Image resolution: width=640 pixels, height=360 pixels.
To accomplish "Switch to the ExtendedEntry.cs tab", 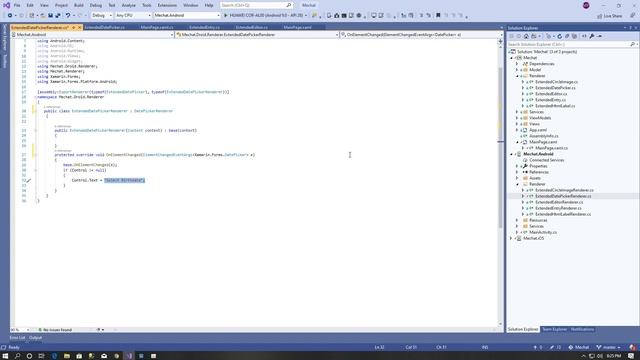I will click(204, 27).
